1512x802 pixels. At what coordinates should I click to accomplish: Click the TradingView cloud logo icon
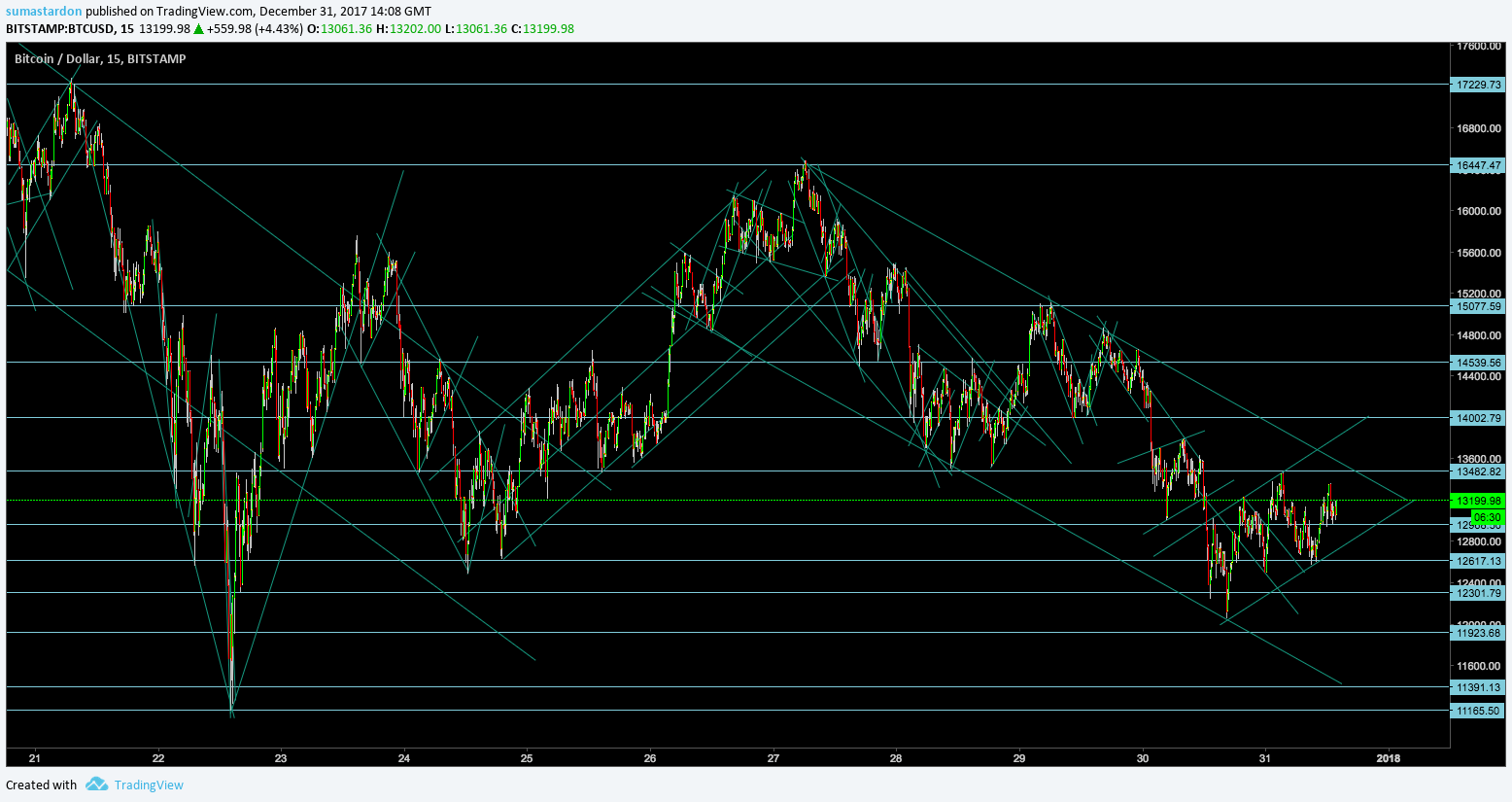pos(95,785)
